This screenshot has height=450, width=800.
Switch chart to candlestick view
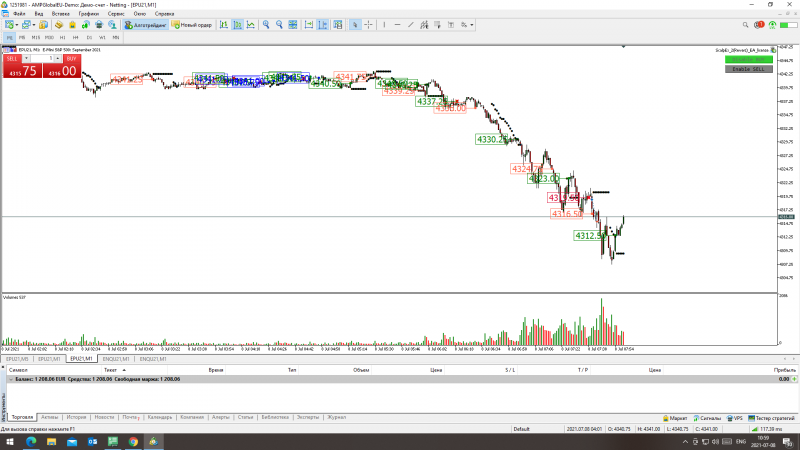(x=237, y=24)
